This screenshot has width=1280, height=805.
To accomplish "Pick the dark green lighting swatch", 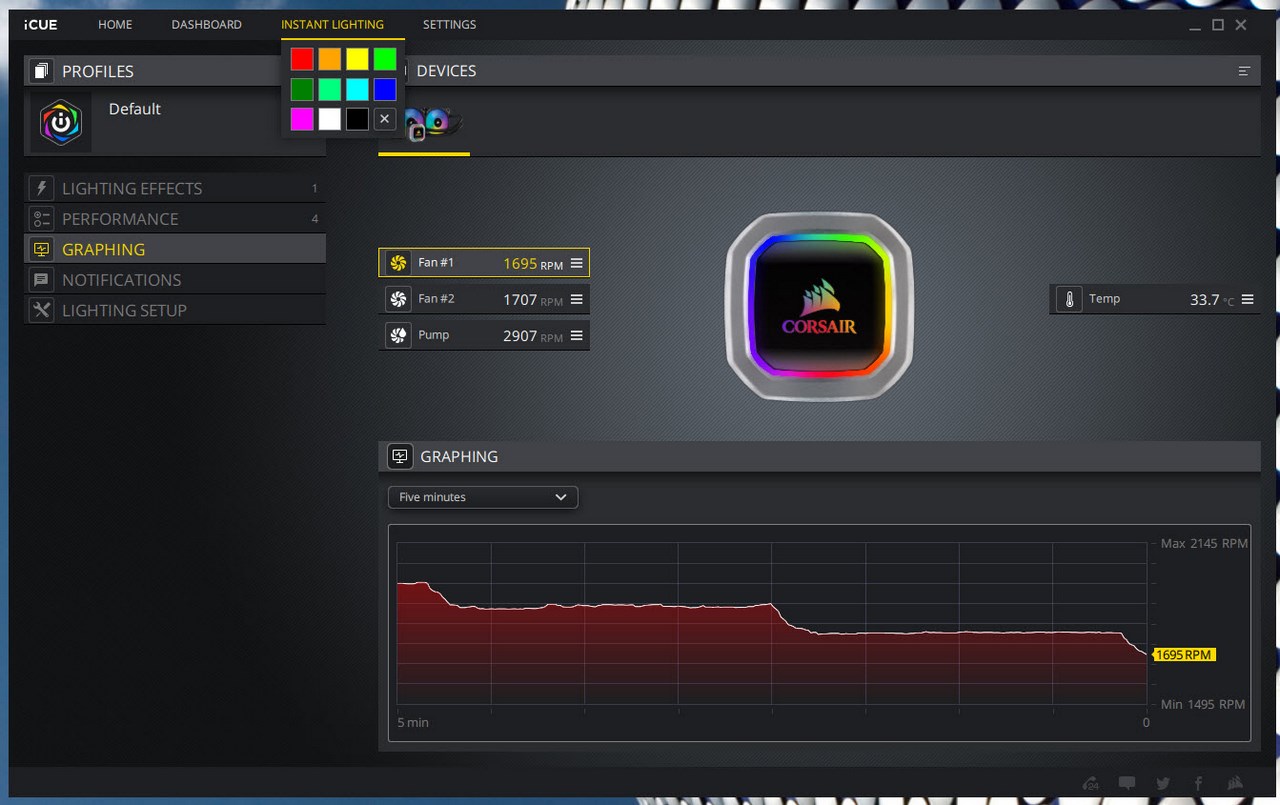I will pyautogui.click(x=302, y=90).
